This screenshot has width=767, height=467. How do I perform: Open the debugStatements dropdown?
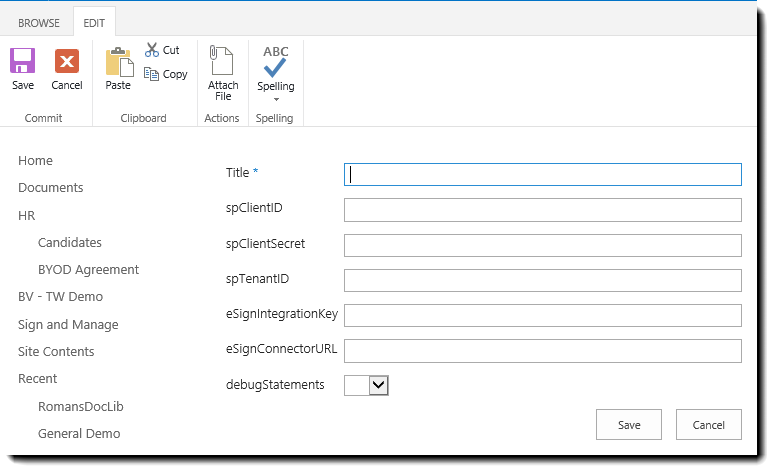click(x=377, y=385)
